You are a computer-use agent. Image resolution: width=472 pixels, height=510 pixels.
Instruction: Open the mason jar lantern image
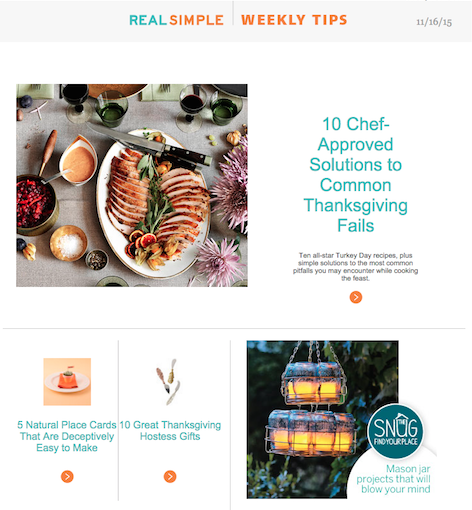(x=322, y=419)
